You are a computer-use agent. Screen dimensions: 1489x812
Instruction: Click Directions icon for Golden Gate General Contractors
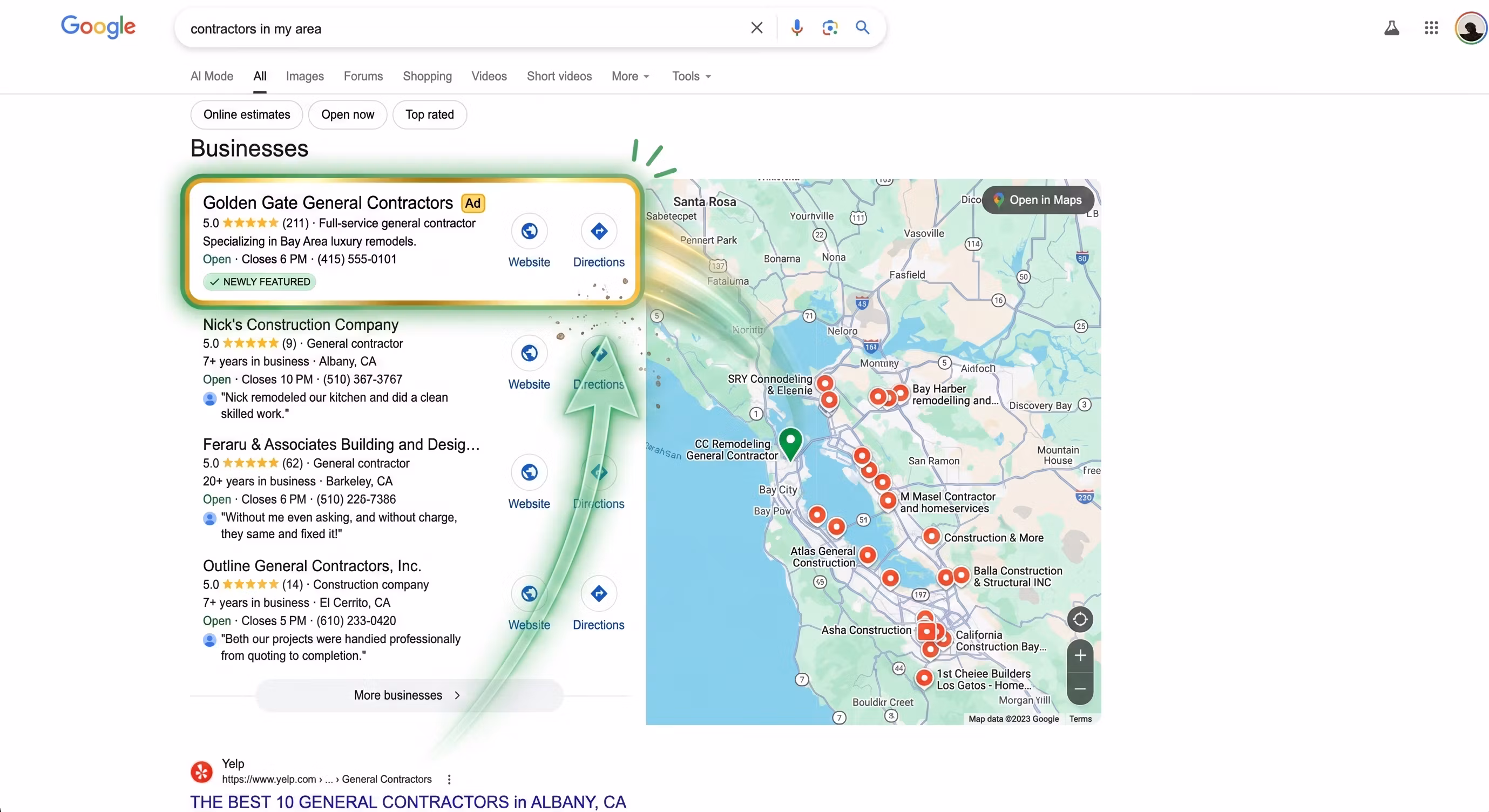click(x=599, y=231)
